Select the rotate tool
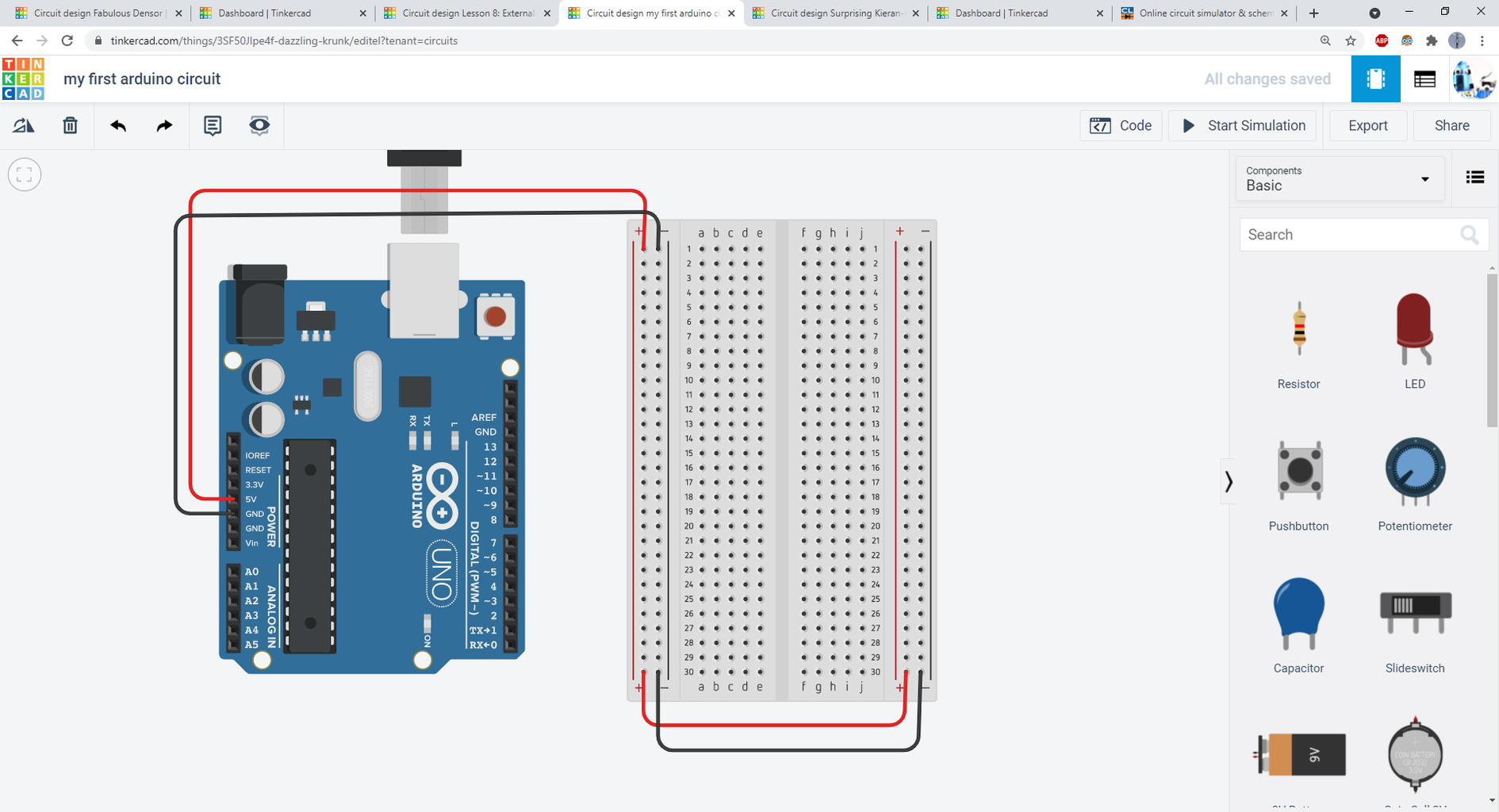The width and height of the screenshot is (1499, 812). [23, 125]
